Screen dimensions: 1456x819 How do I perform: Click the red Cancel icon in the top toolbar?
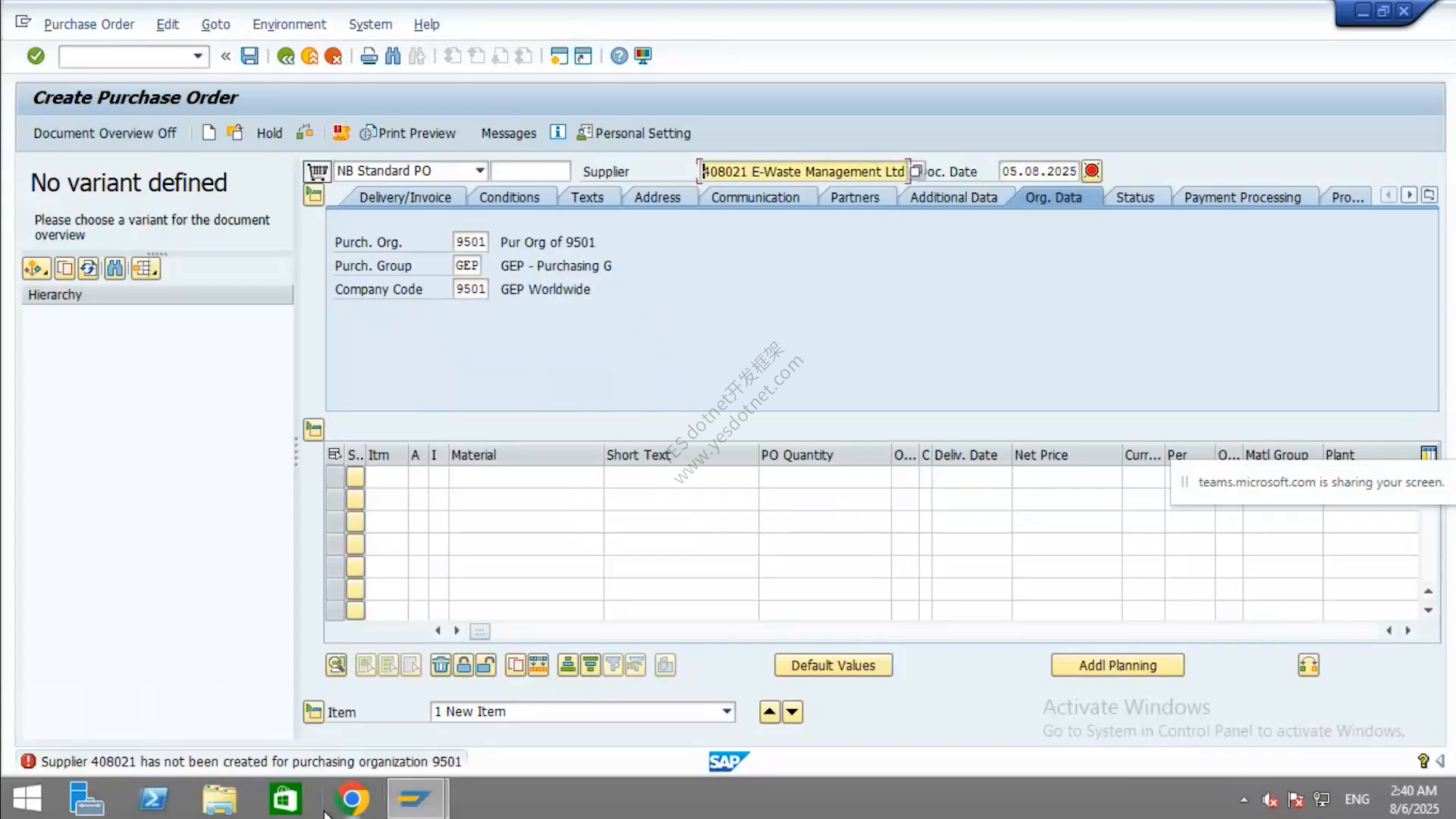pyautogui.click(x=333, y=56)
